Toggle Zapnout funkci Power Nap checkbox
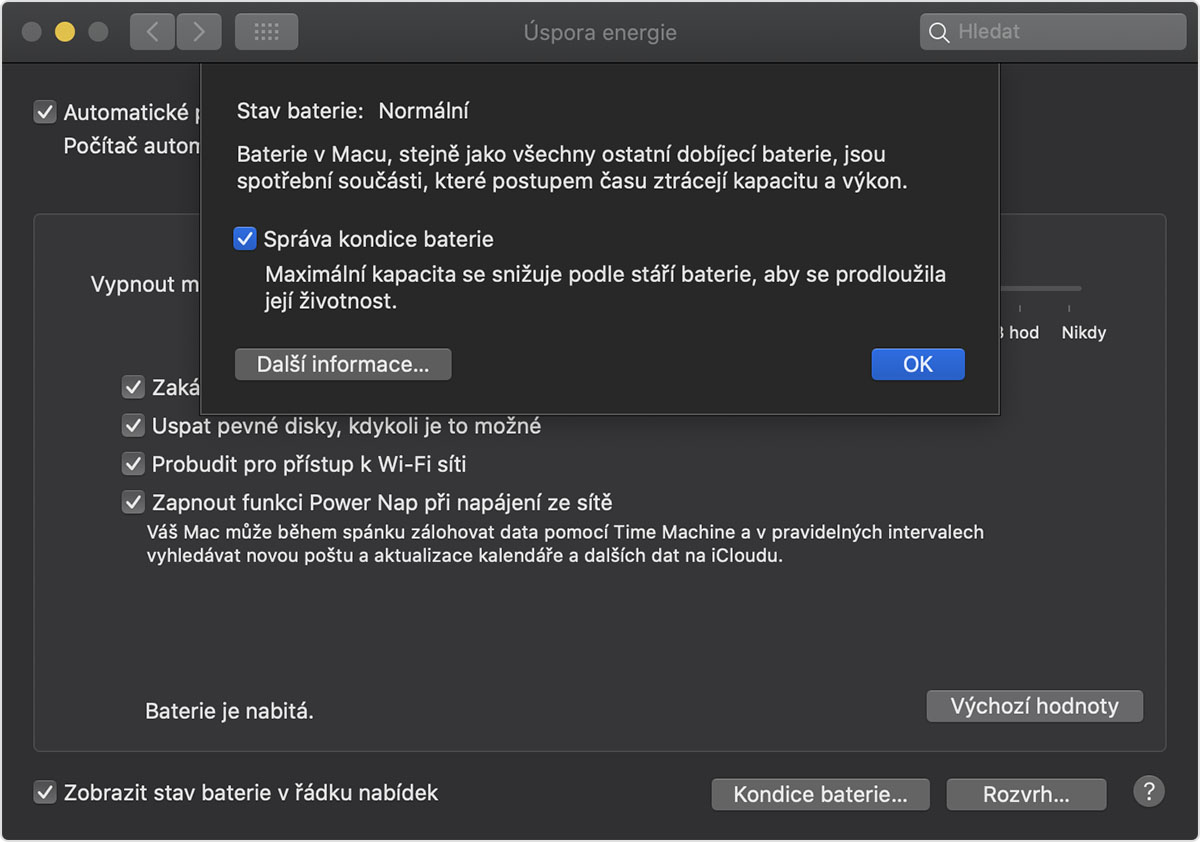Viewport: 1200px width, 842px height. (133, 502)
